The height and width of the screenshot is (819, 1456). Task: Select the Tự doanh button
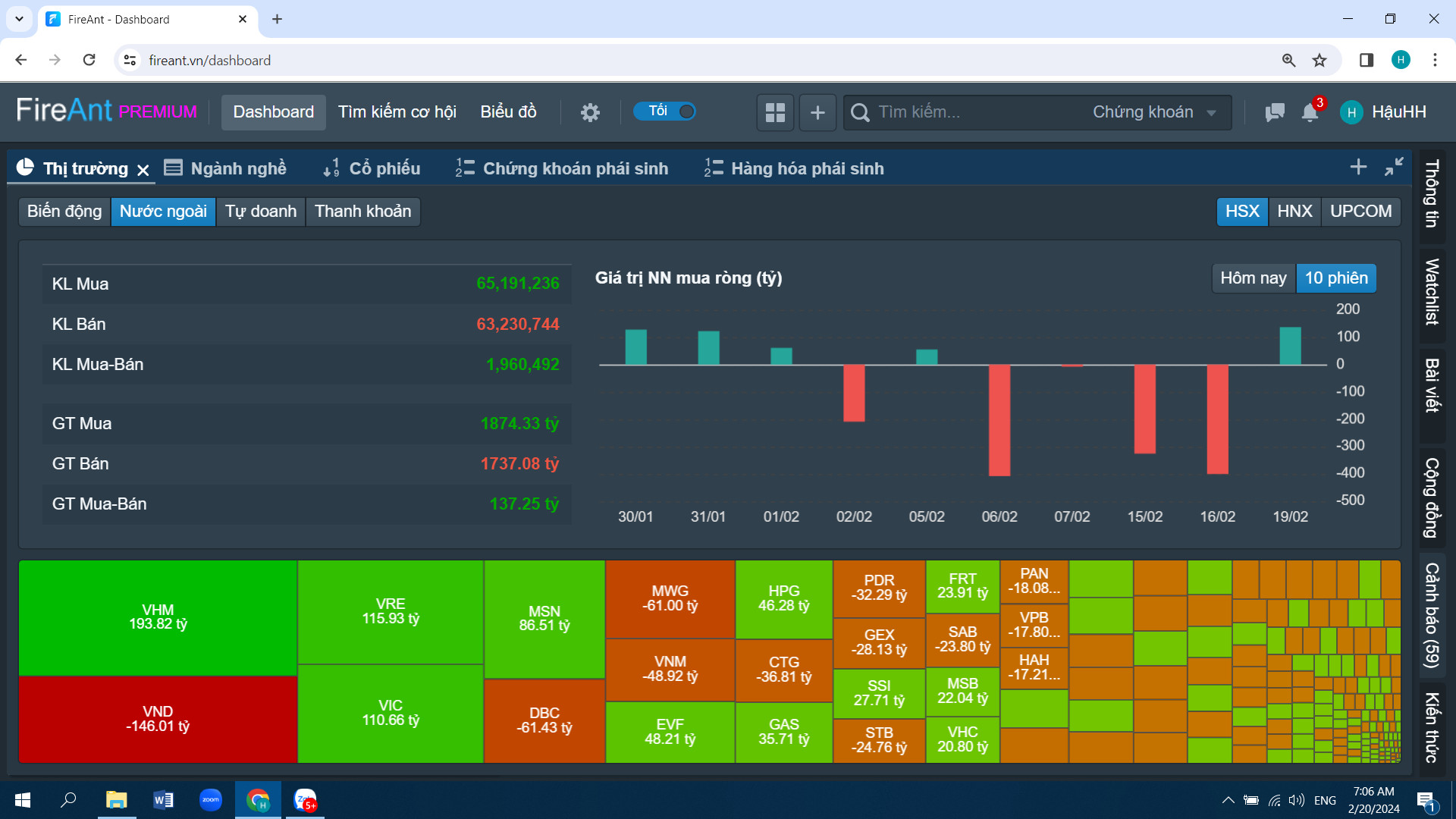pos(261,211)
